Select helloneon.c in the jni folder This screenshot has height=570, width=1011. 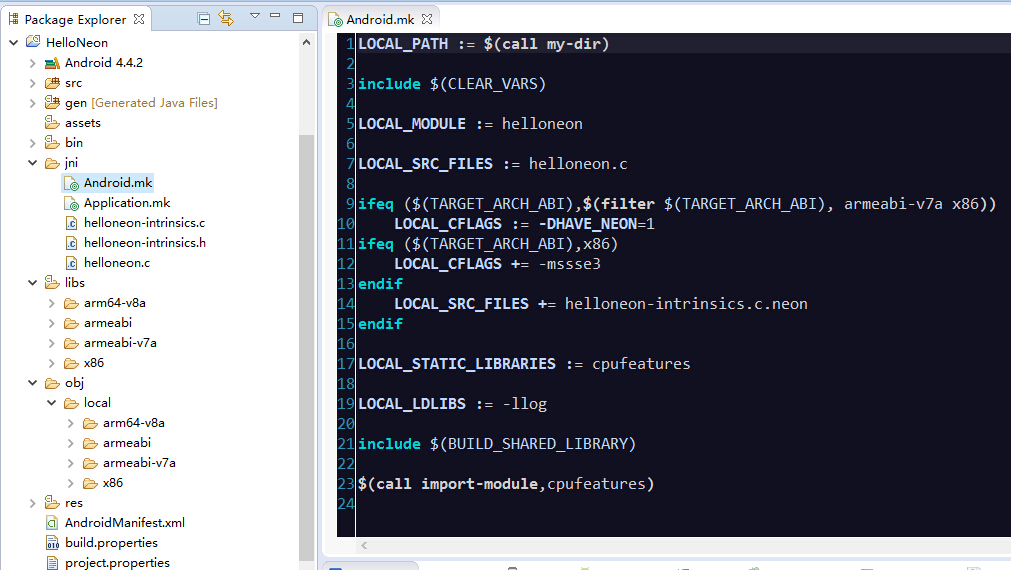(116, 263)
